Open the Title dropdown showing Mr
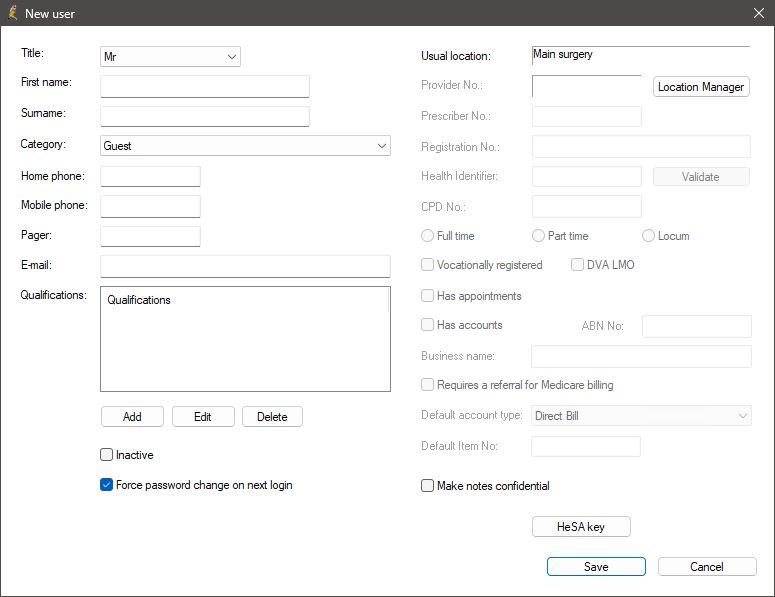The height and width of the screenshot is (597, 775). pyautogui.click(x=170, y=57)
